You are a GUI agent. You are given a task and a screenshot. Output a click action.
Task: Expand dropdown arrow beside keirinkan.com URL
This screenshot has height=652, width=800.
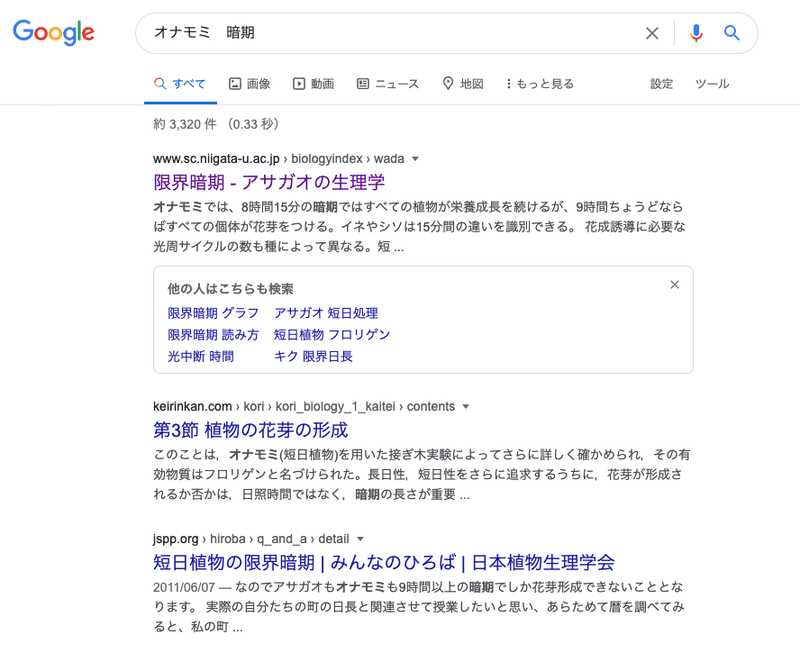coord(466,407)
